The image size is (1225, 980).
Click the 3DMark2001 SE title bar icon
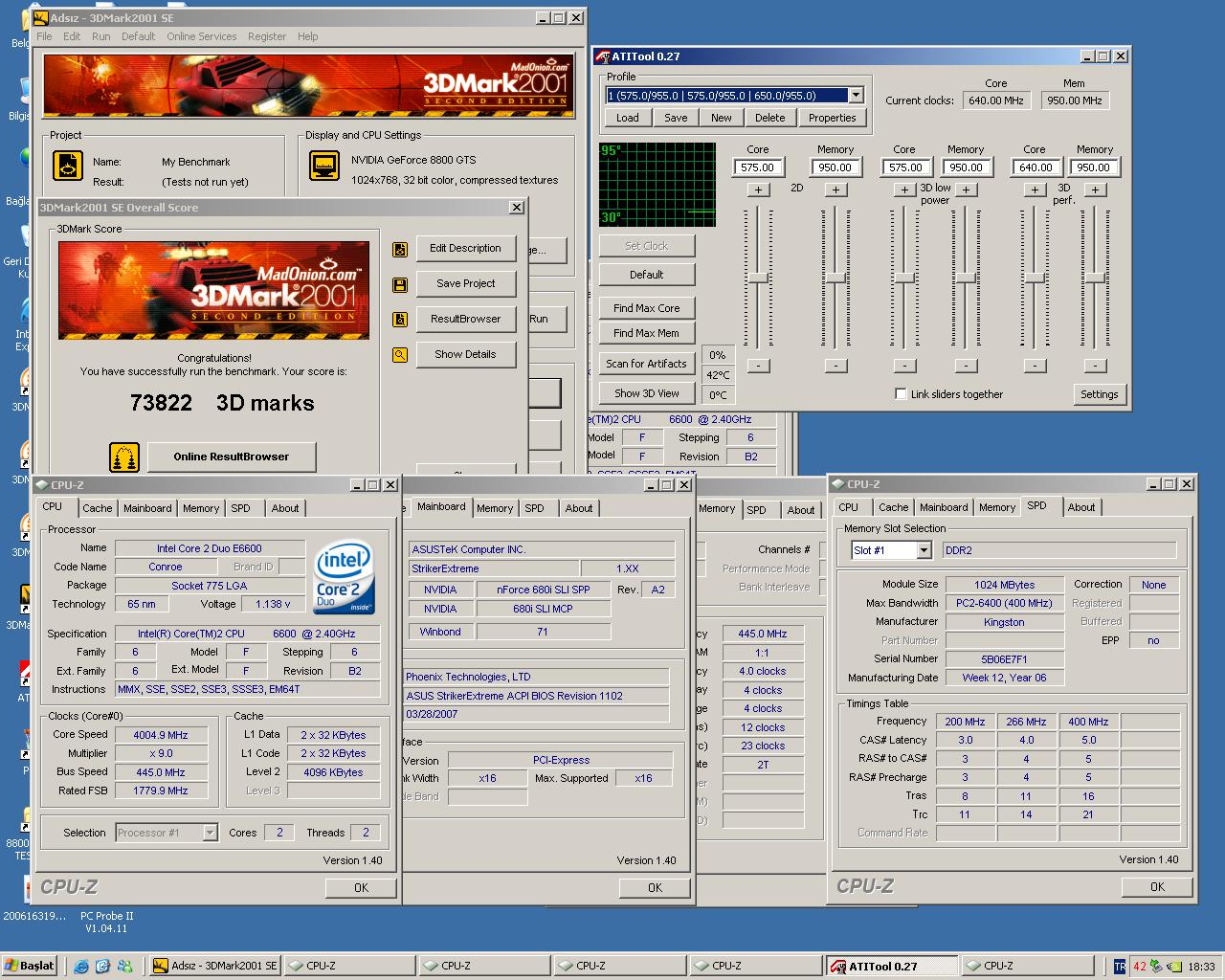pyautogui.click(x=39, y=17)
